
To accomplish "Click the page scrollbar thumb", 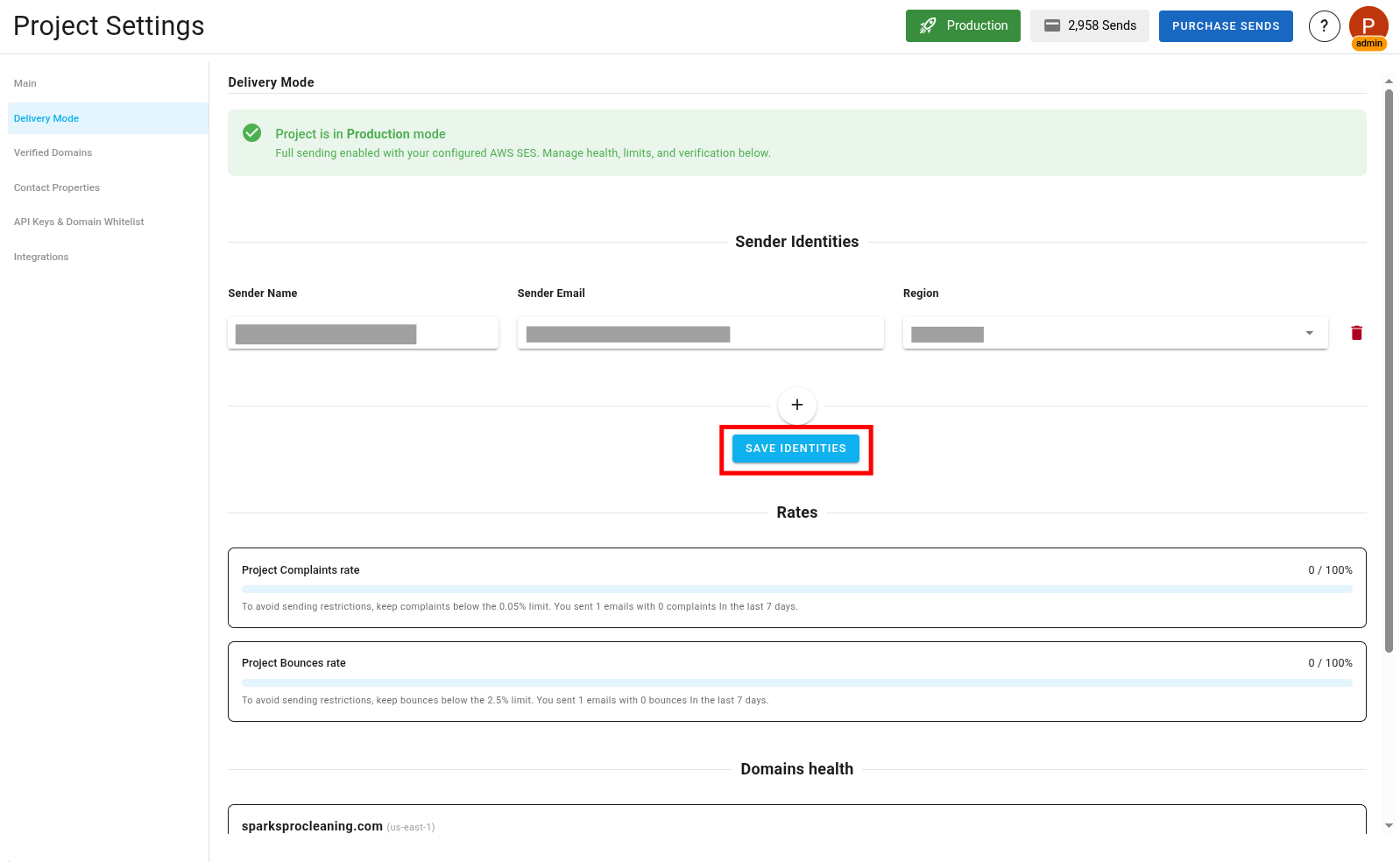I will point(1389,371).
